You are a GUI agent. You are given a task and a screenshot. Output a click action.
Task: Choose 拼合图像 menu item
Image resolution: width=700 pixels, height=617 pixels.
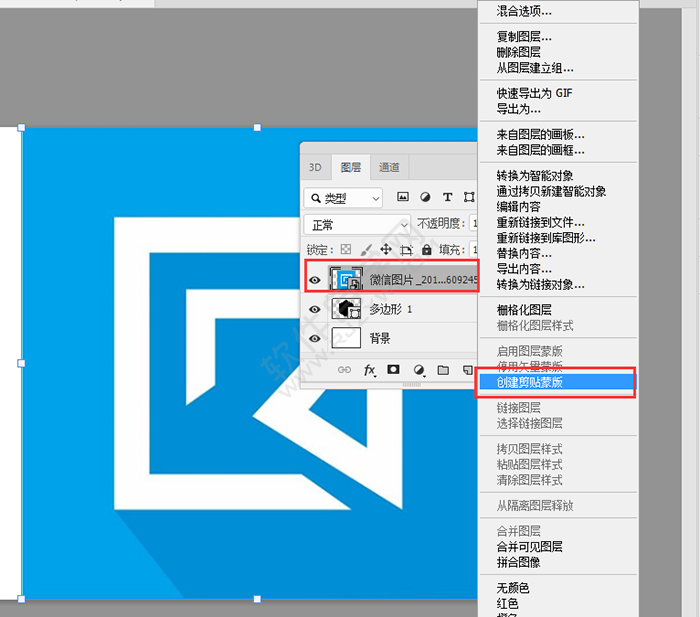point(518,563)
